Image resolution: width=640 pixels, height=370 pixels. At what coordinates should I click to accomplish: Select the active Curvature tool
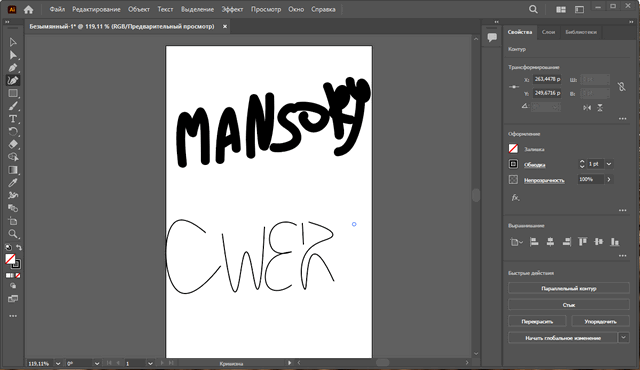coord(13,80)
